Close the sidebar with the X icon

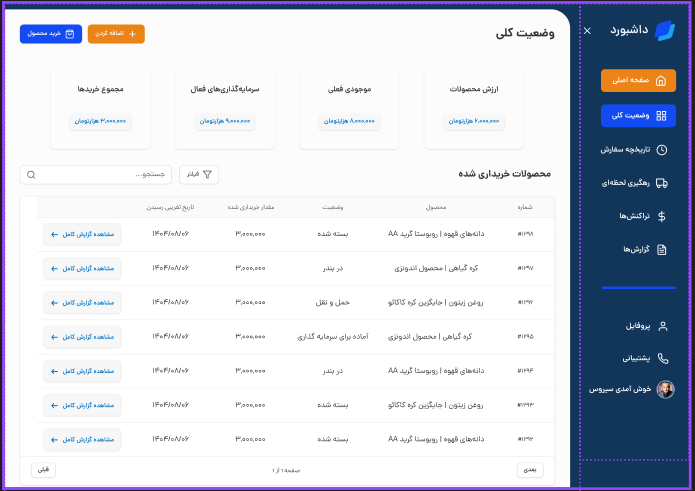[x=587, y=31]
